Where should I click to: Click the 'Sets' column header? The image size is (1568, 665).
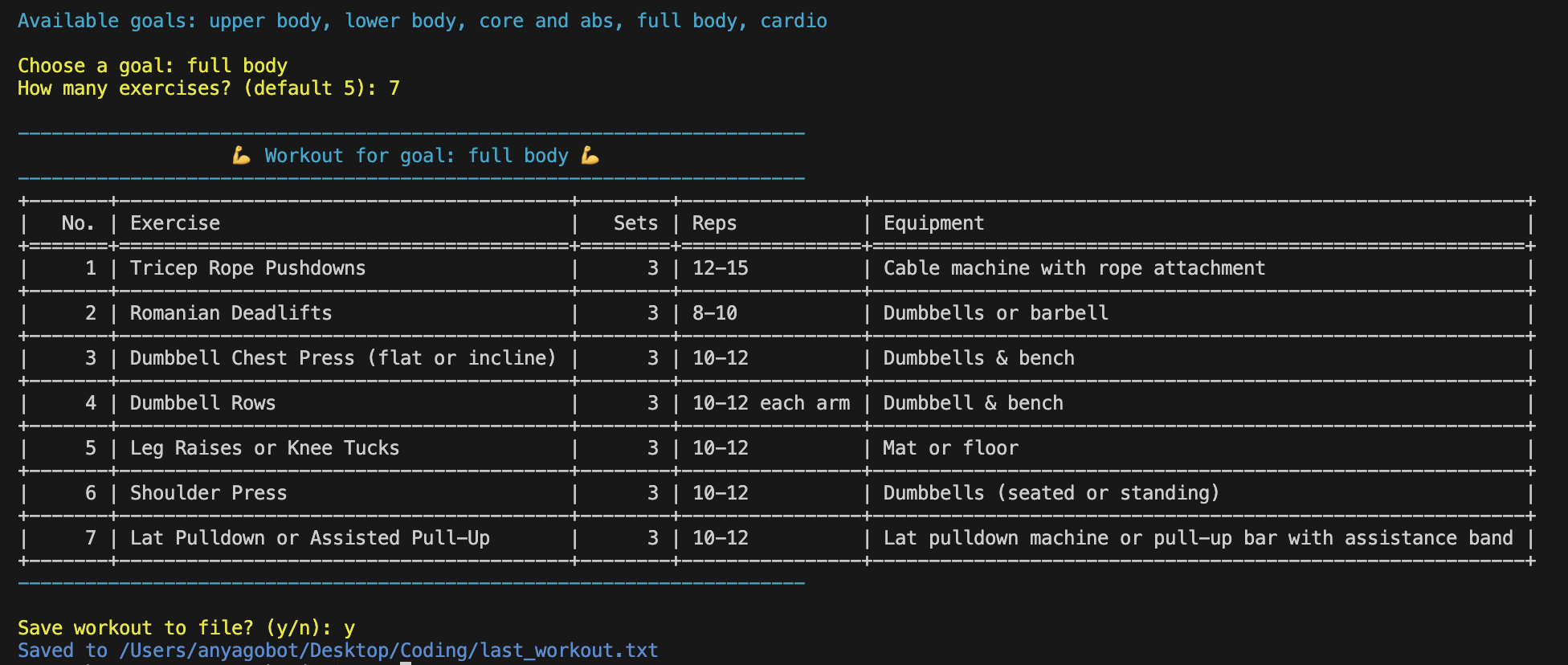635,223
